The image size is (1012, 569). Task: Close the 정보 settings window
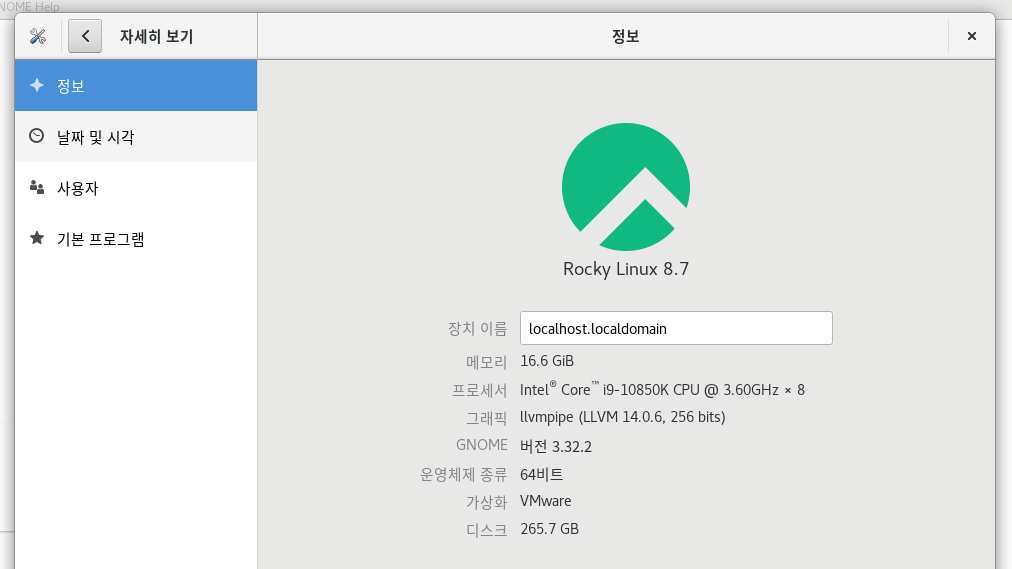(x=971, y=36)
